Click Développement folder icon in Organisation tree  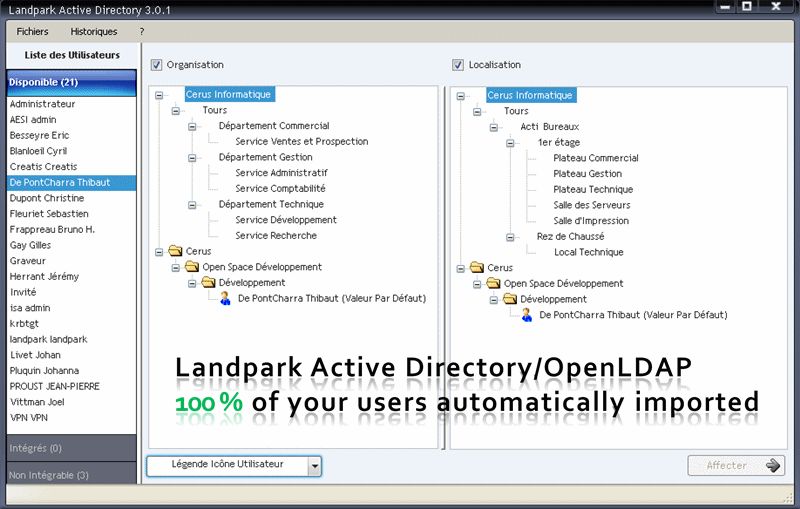208,282
